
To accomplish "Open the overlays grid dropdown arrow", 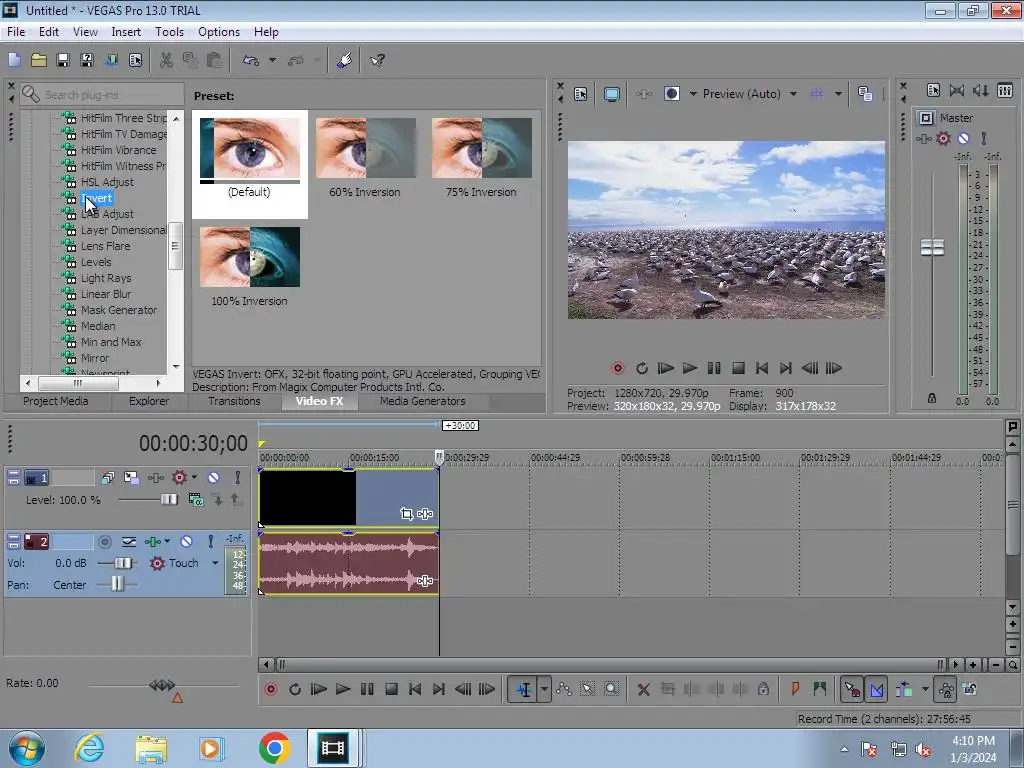I will coord(838,94).
